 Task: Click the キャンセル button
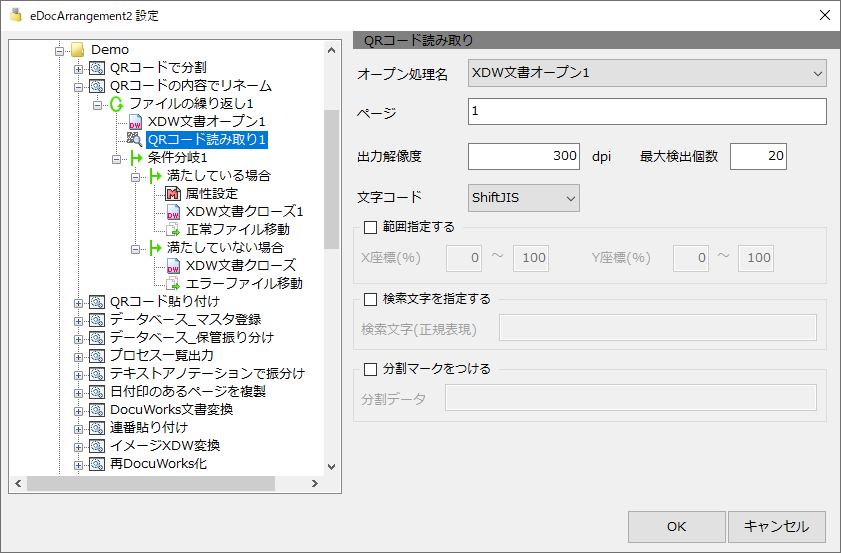pos(777,527)
